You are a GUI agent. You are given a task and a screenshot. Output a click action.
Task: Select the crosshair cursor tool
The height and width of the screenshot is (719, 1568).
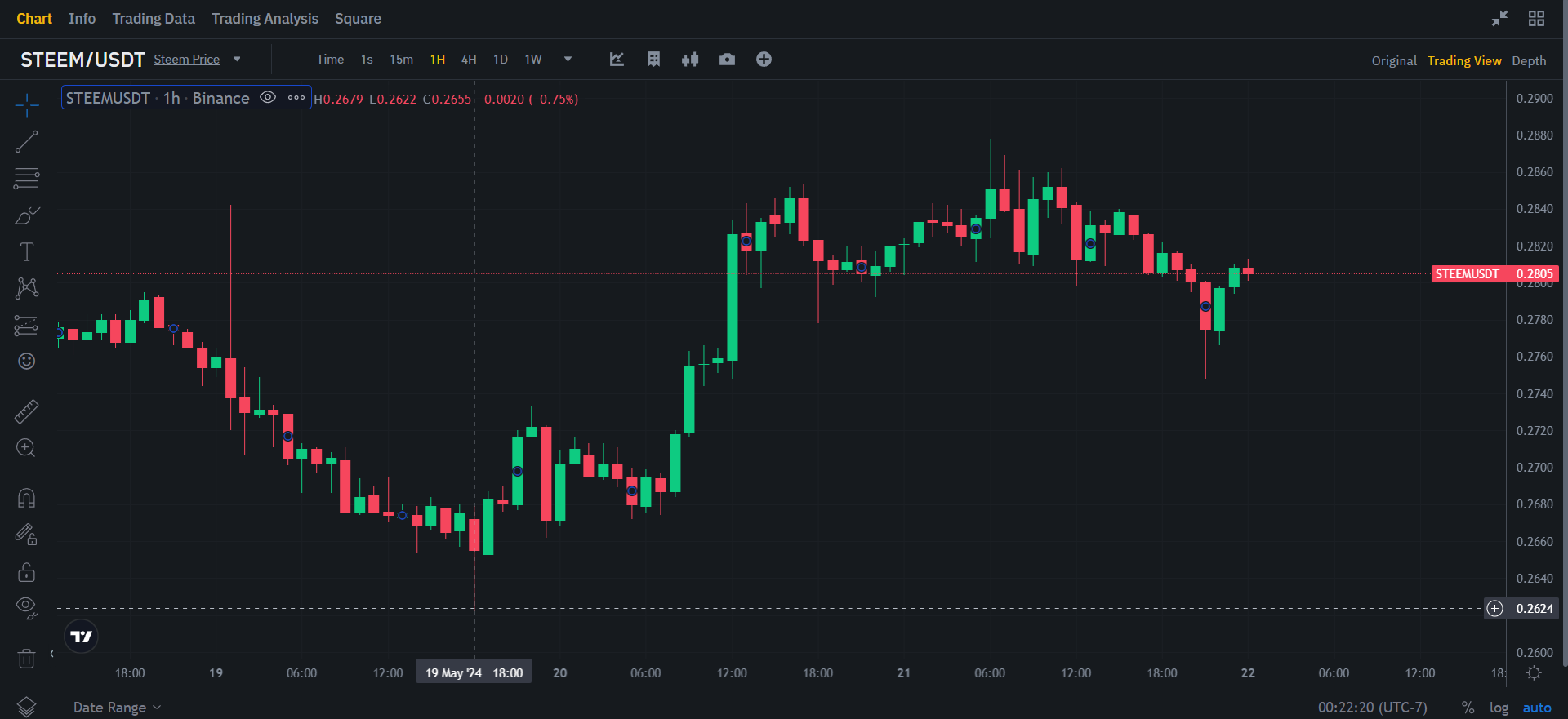click(26, 104)
